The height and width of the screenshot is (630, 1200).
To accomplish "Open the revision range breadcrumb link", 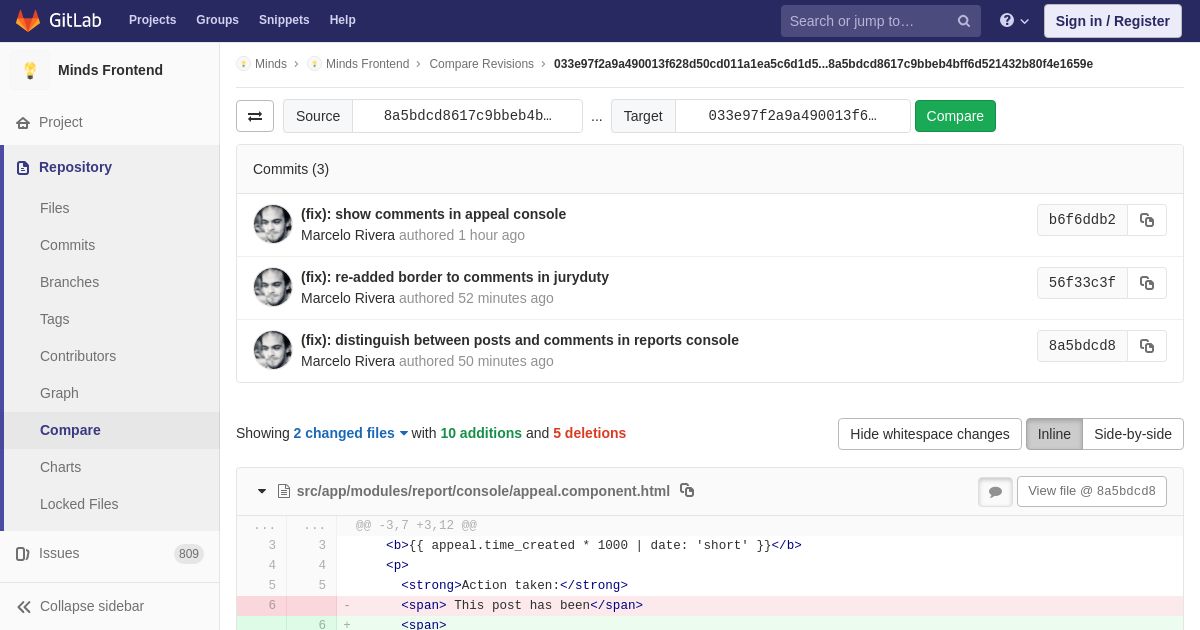I will pos(823,64).
